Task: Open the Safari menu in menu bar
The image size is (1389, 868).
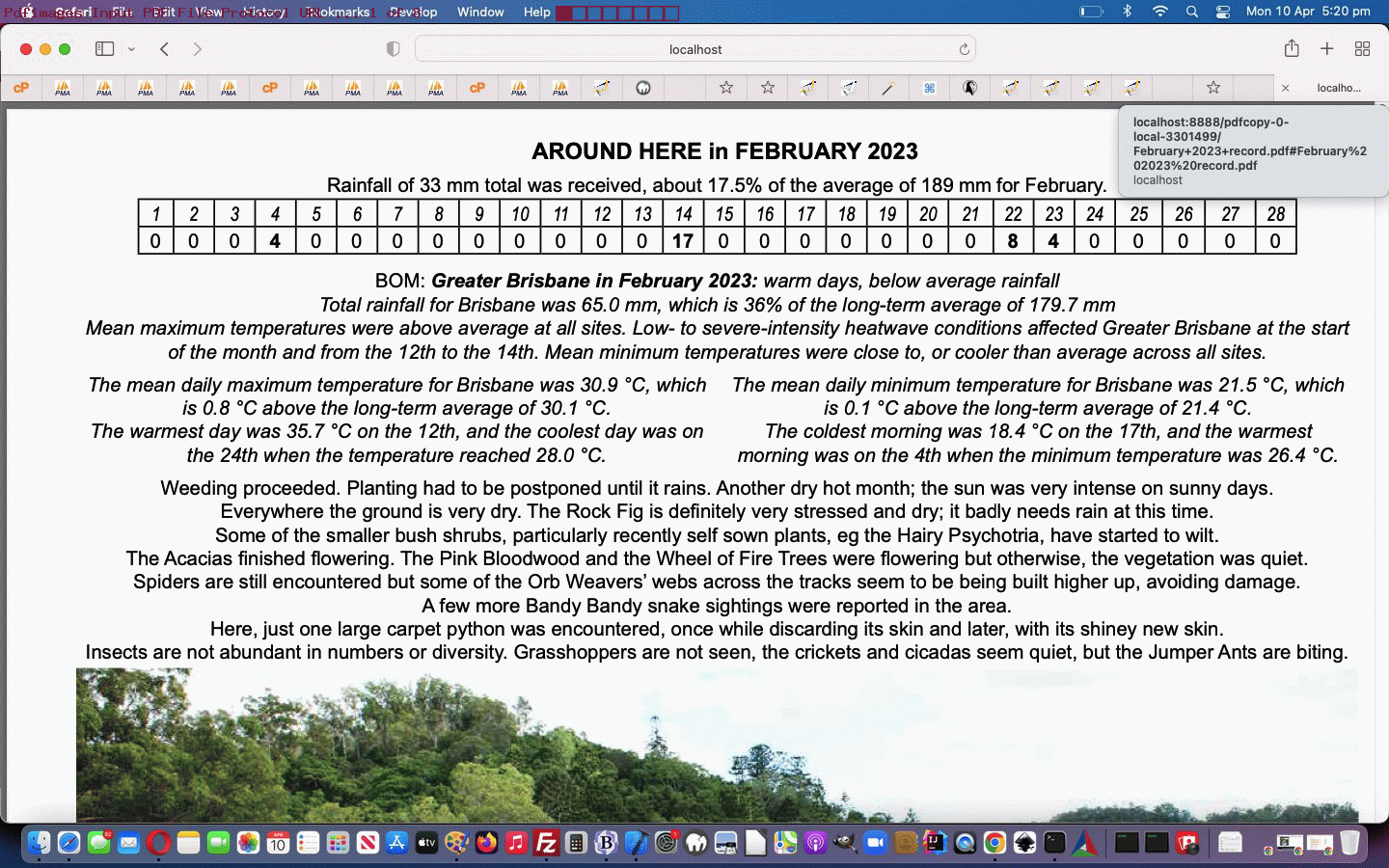Action: [73, 12]
